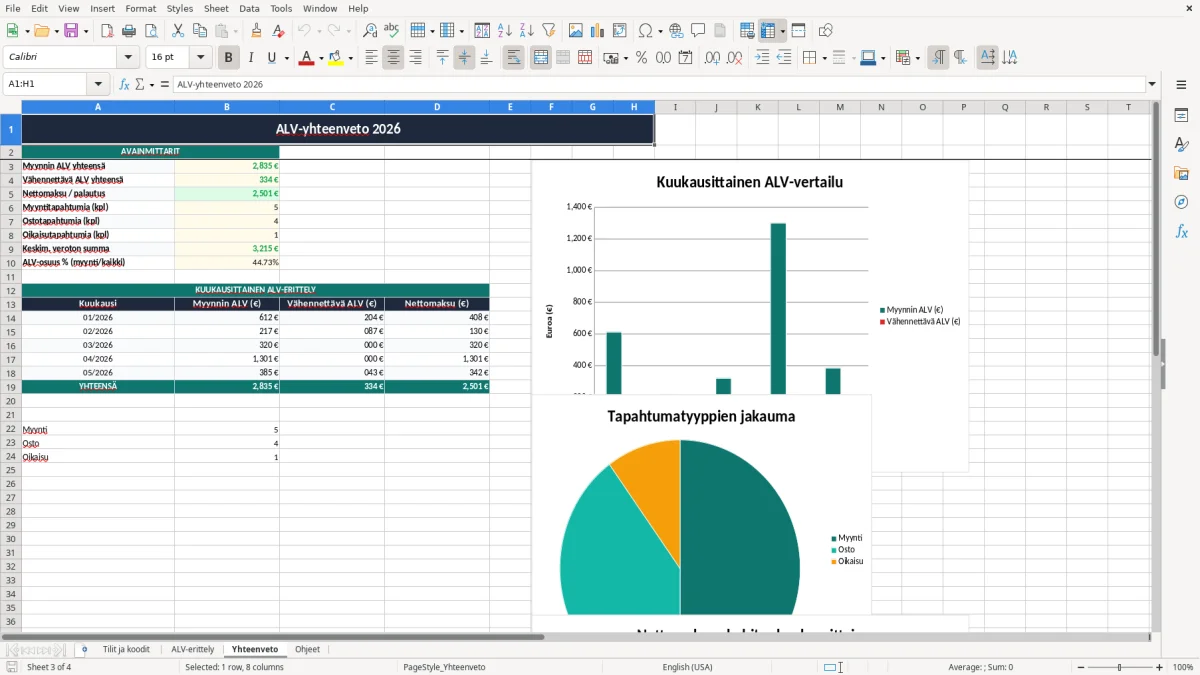Click the Insert Chart icon

(x=597, y=31)
